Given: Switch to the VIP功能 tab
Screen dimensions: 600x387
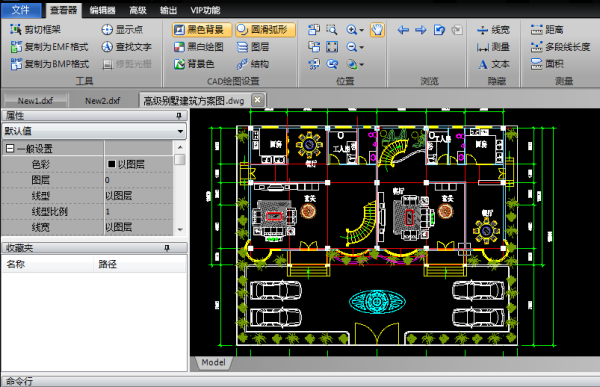Looking at the screenshot, I should point(205,10).
